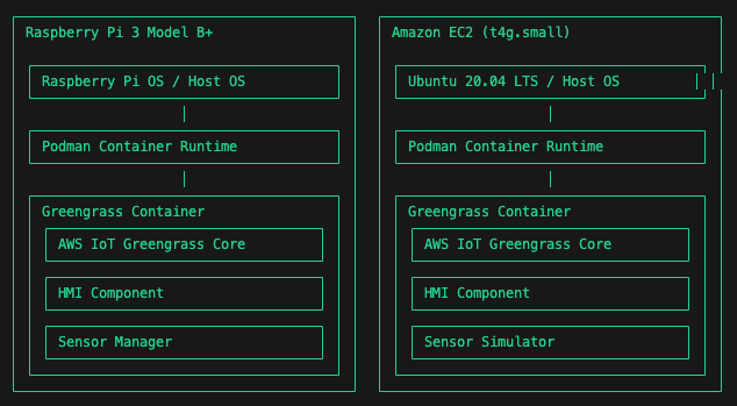Click the left Podman Container Runtime box
The image size is (737, 406).
tap(184, 147)
